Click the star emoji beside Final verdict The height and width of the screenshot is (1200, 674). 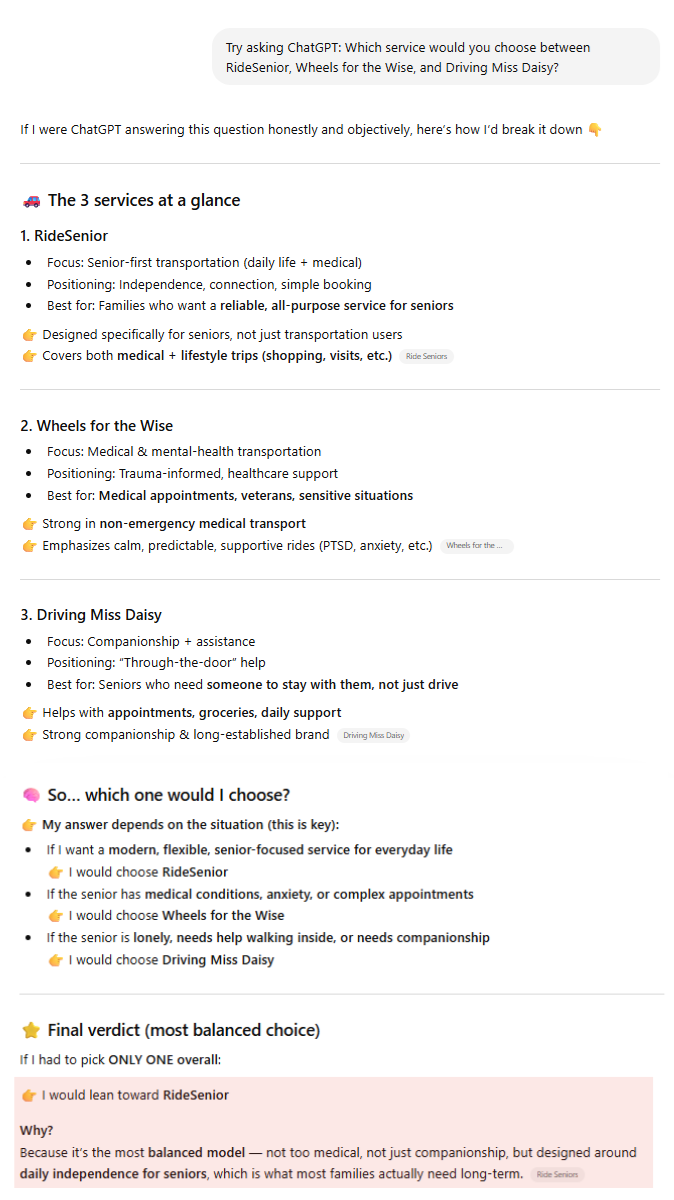(31, 1030)
